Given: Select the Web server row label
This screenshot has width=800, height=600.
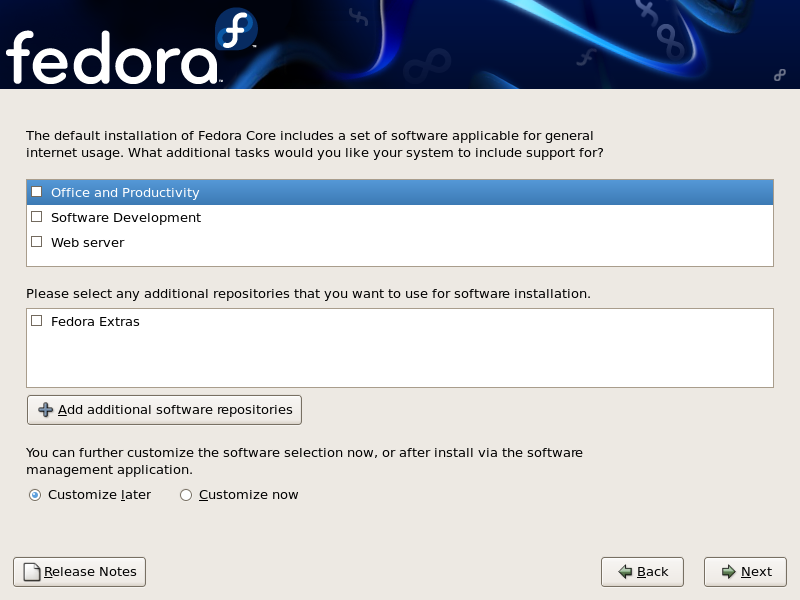Looking at the screenshot, I should [87, 242].
